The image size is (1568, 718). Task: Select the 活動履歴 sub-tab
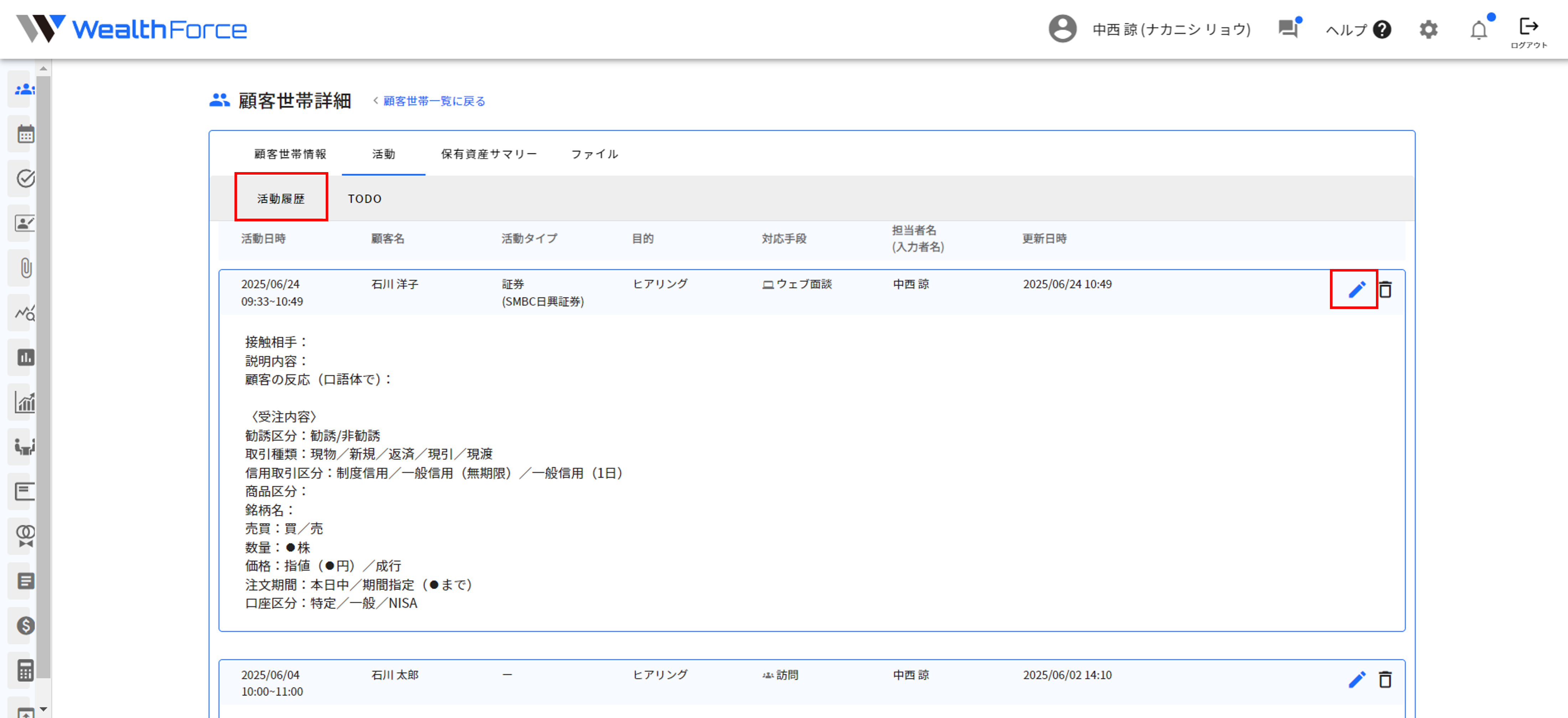(x=280, y=198)
